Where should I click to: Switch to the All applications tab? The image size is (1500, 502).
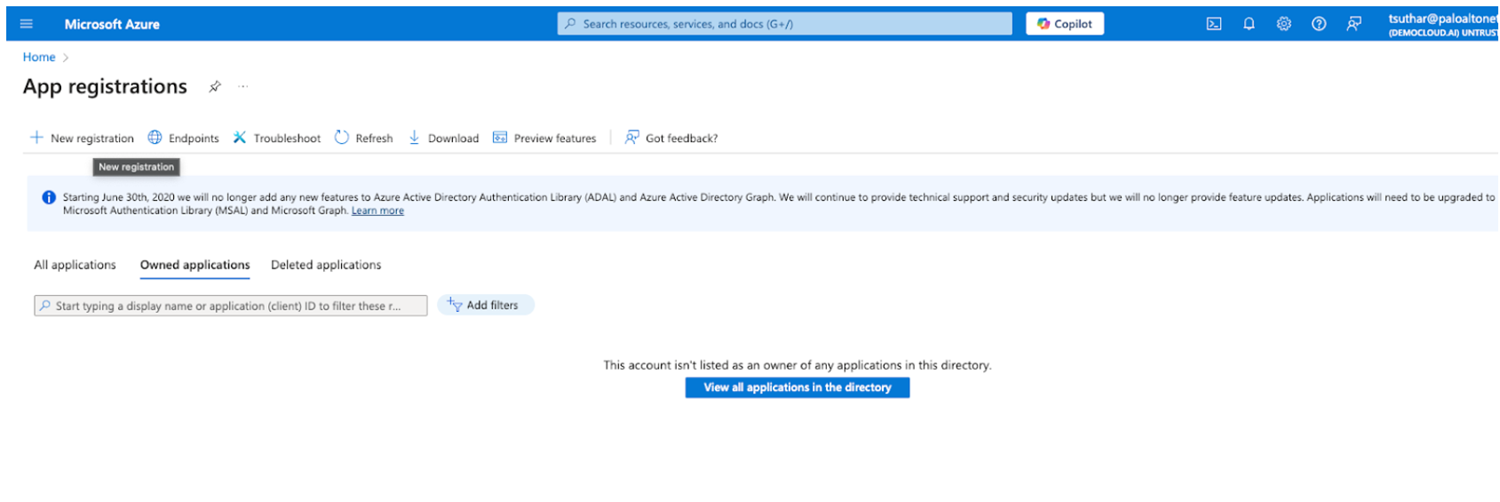coord(75,265)
